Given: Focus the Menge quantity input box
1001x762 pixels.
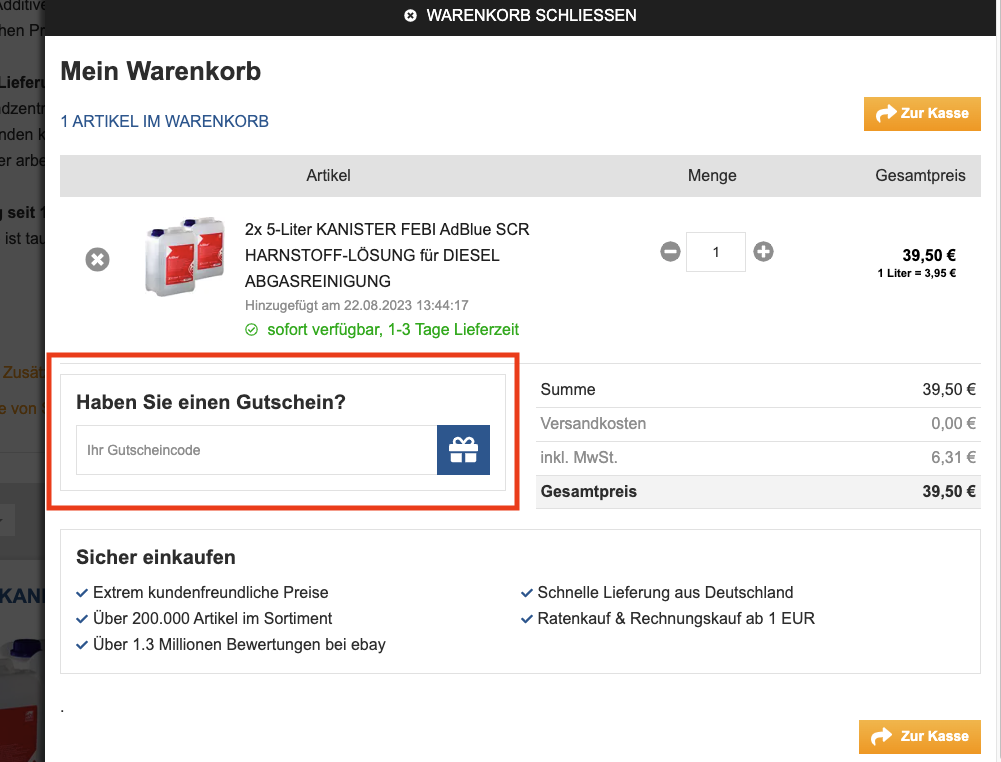Looking at the screenshot, I should click(715, 252).
